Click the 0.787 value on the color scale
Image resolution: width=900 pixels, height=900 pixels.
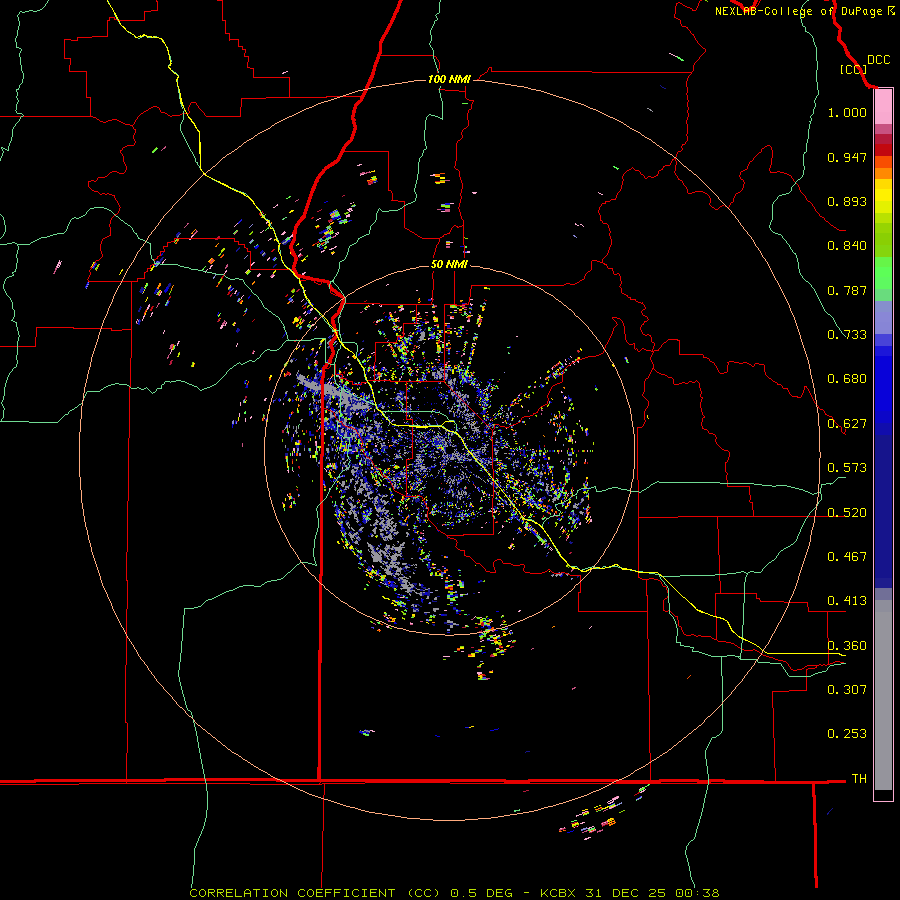point(847,290)
